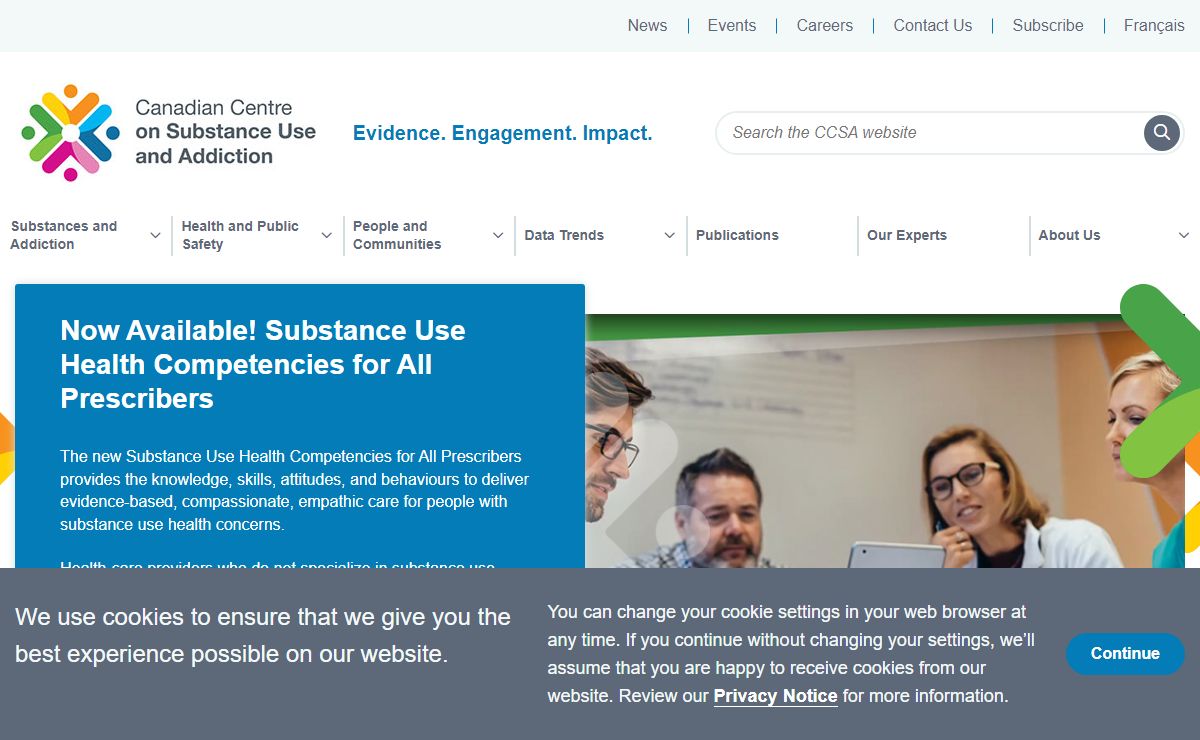The height and width of the screenshot is (740, 1200).
Task: Click the Subscribe link
Action: [1048, 26]
